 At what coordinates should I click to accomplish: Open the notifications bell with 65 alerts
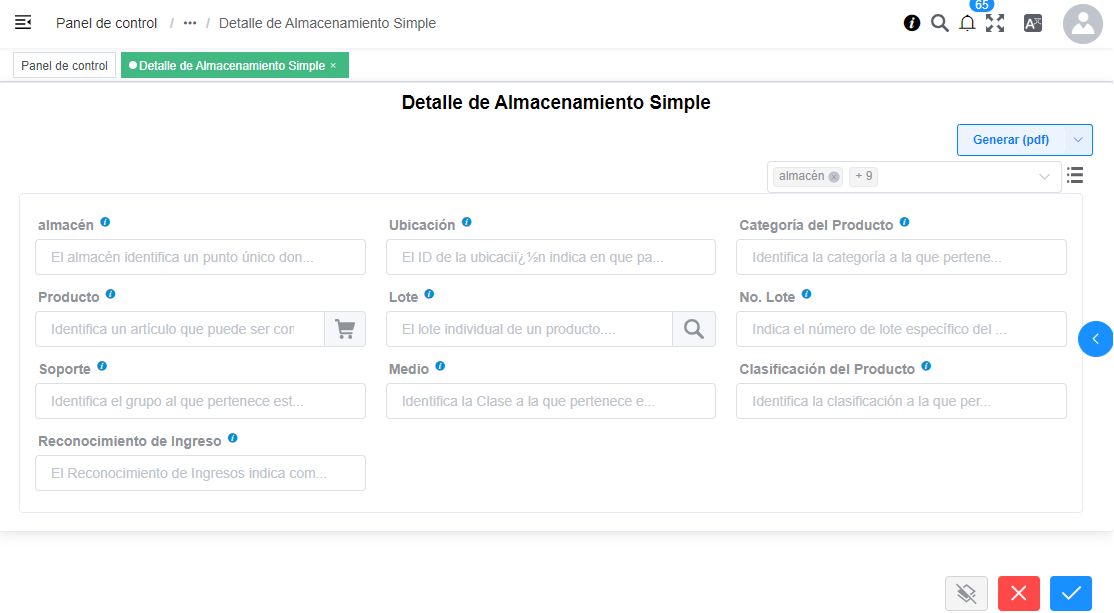tap(967, 23)
